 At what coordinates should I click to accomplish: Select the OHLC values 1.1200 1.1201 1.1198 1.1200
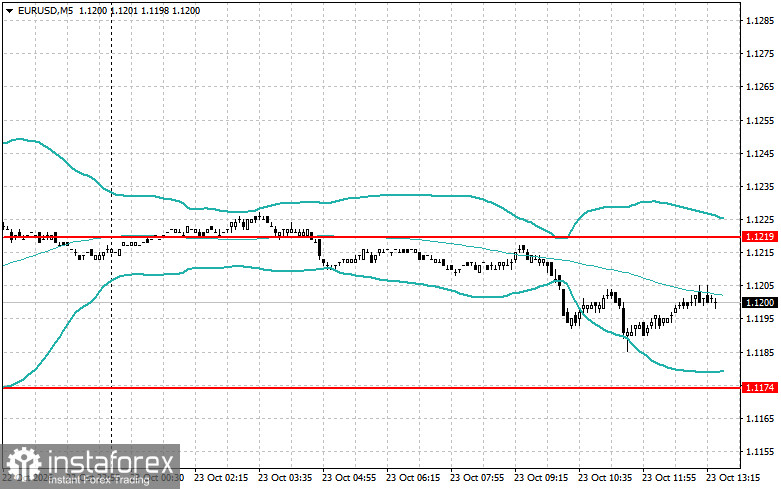coord(139,10)
